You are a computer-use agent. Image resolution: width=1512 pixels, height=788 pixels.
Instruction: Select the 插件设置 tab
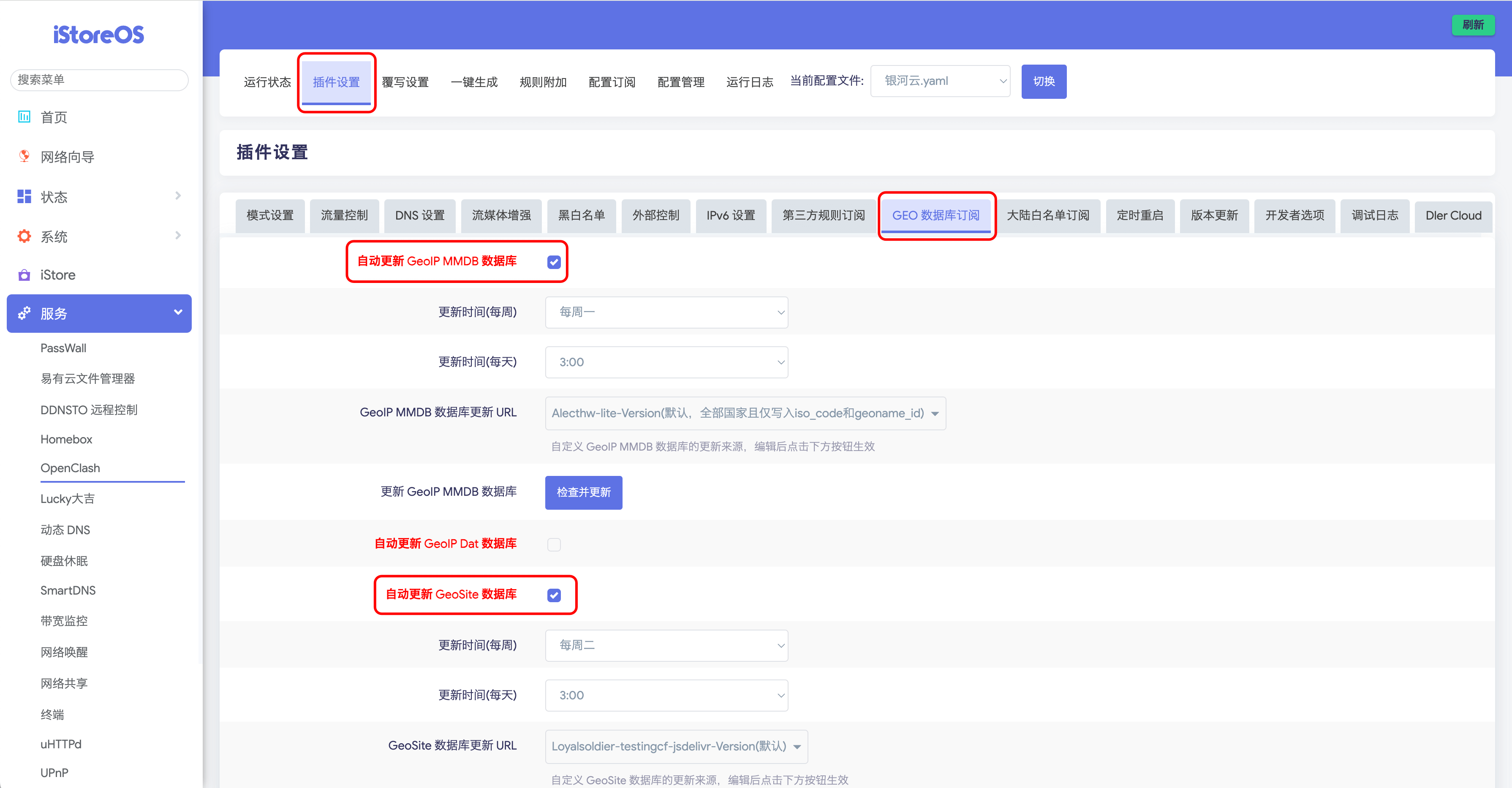(336, 82)
